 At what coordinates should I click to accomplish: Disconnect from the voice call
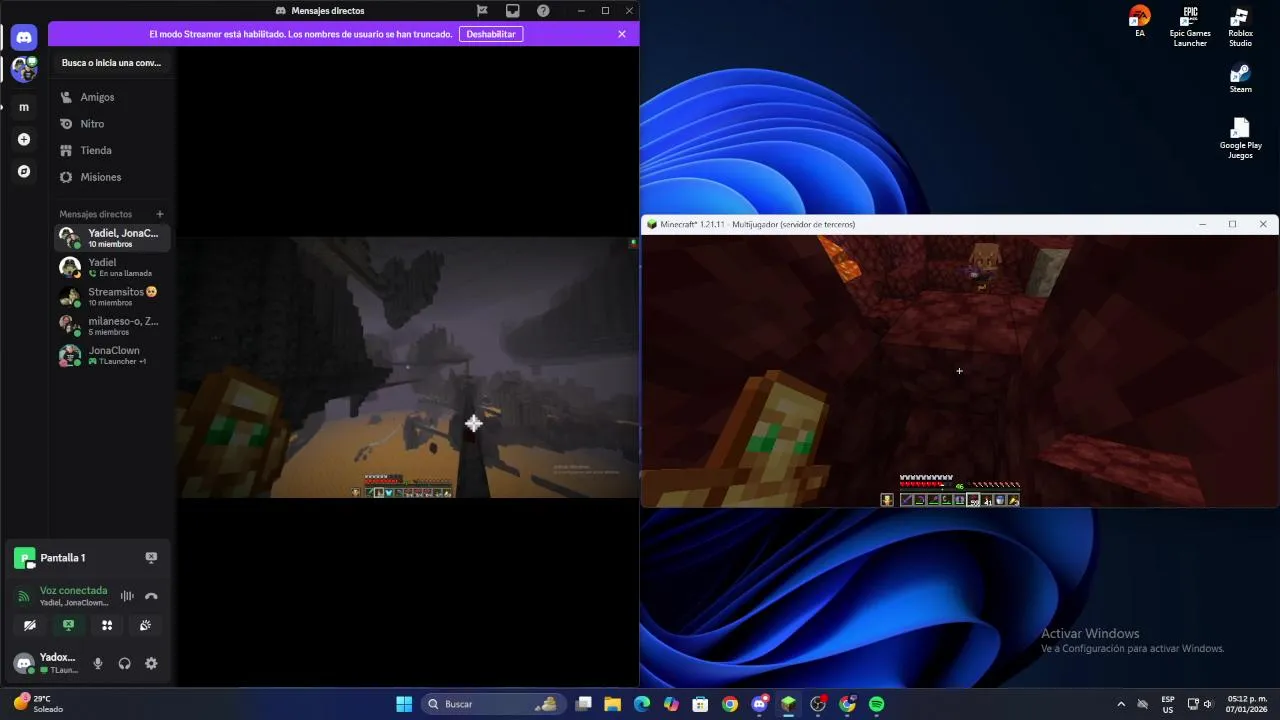click(151, 596)
